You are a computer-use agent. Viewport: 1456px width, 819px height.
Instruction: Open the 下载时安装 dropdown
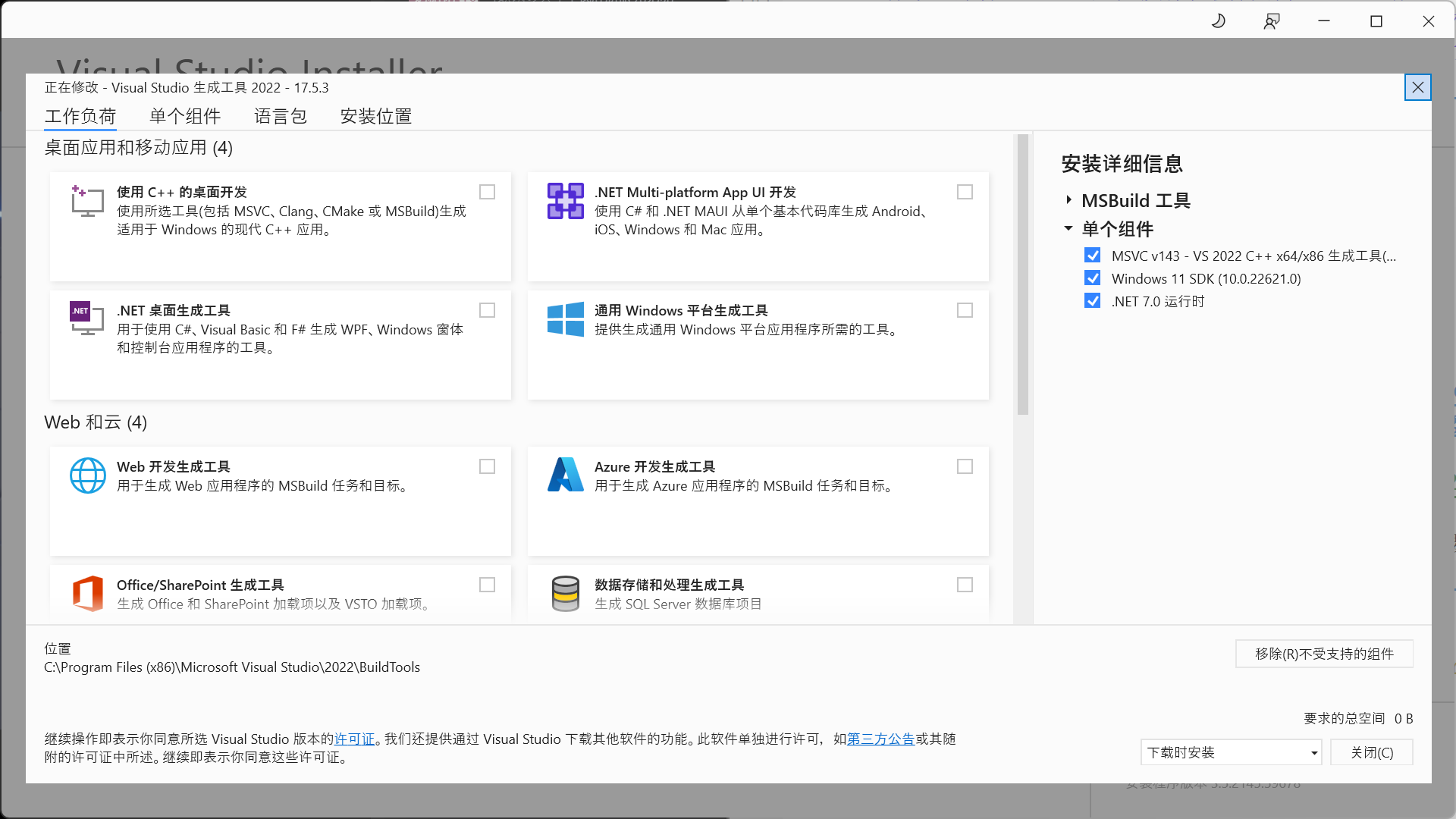pos(1231,752)
